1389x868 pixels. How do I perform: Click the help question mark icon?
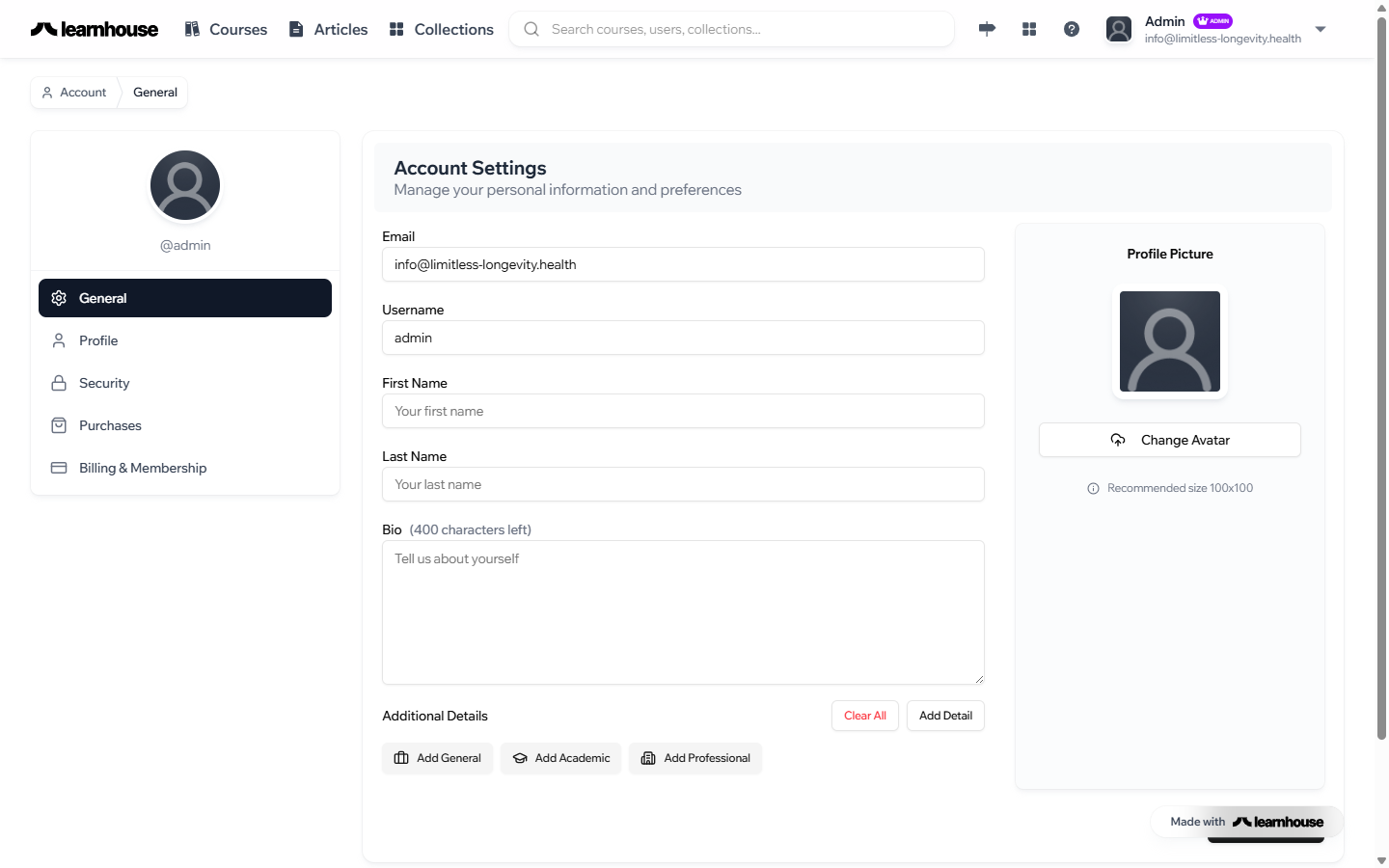1072,29
